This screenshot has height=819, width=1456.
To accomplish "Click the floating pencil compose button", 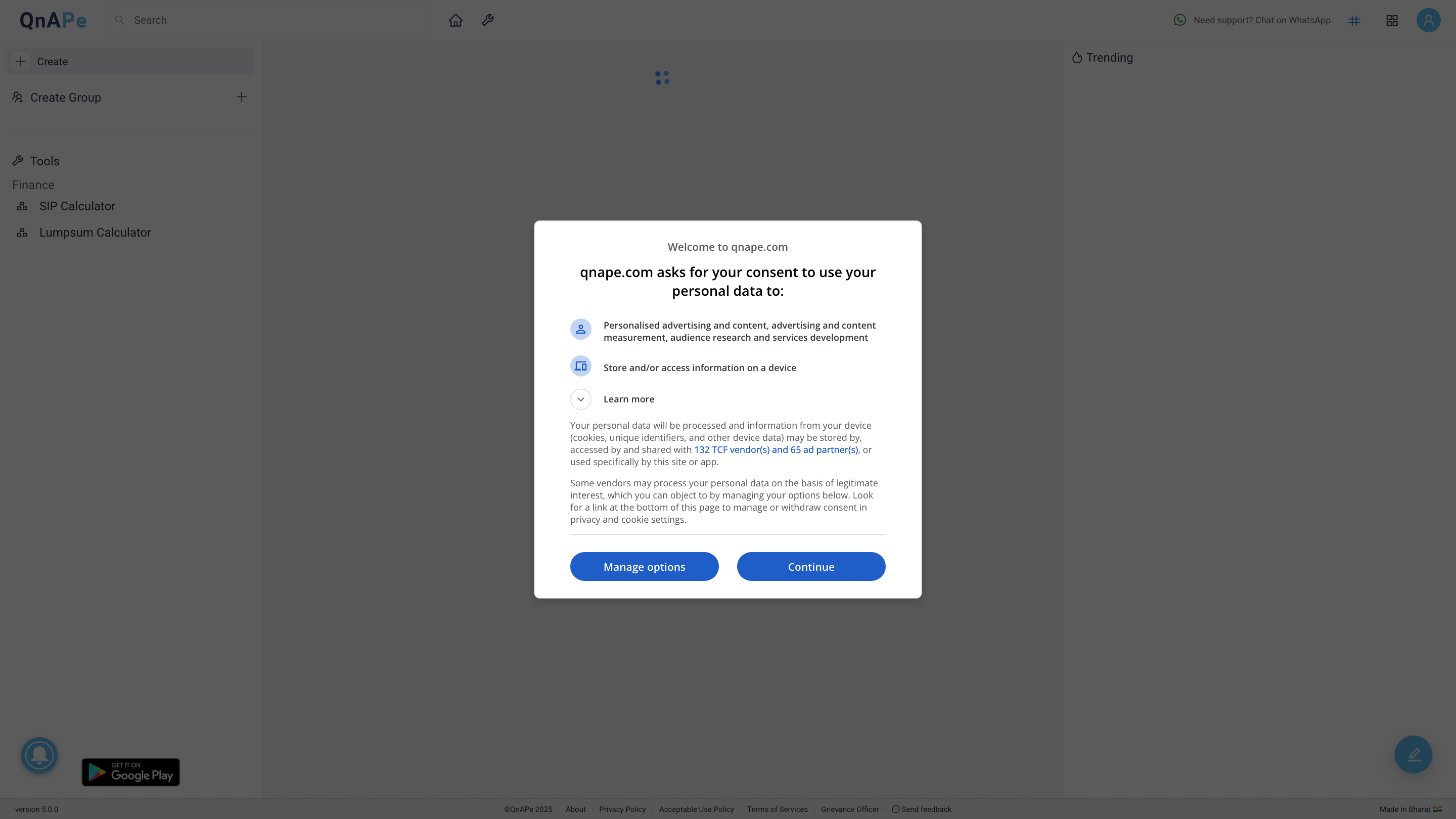I will 1413,754.
